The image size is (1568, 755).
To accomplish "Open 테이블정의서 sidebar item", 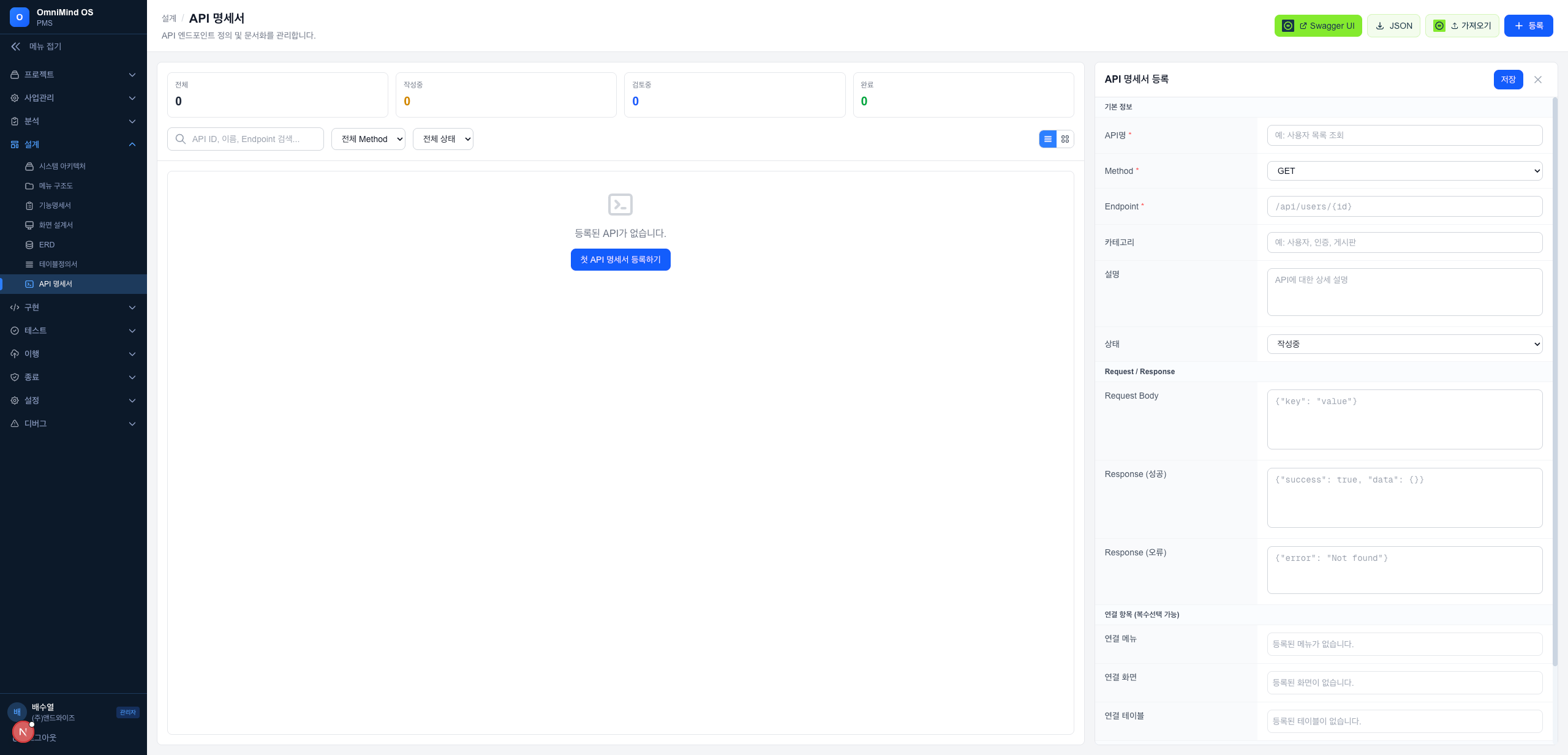I will pos(58,265).
